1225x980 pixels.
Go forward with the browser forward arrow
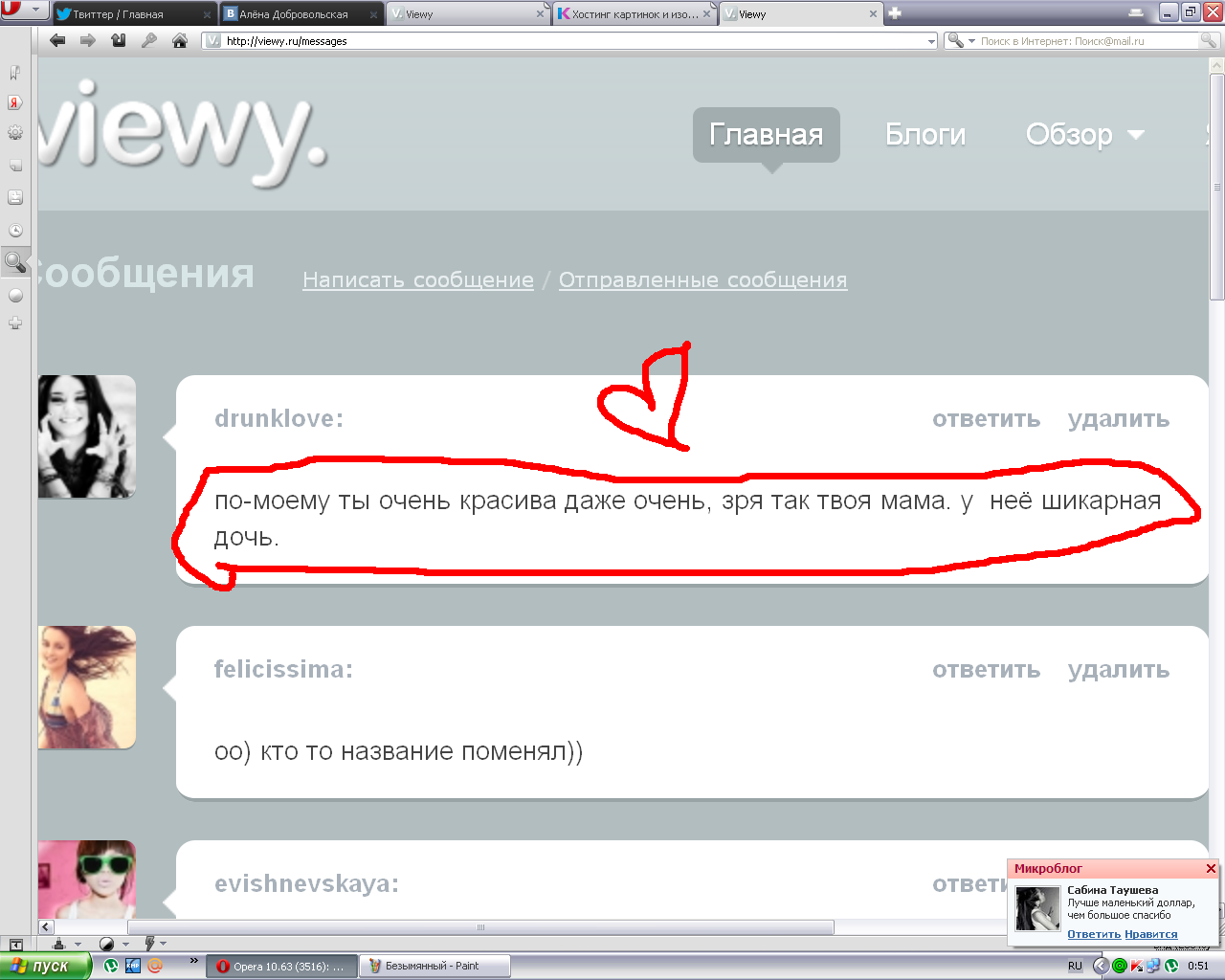[88, 40]
